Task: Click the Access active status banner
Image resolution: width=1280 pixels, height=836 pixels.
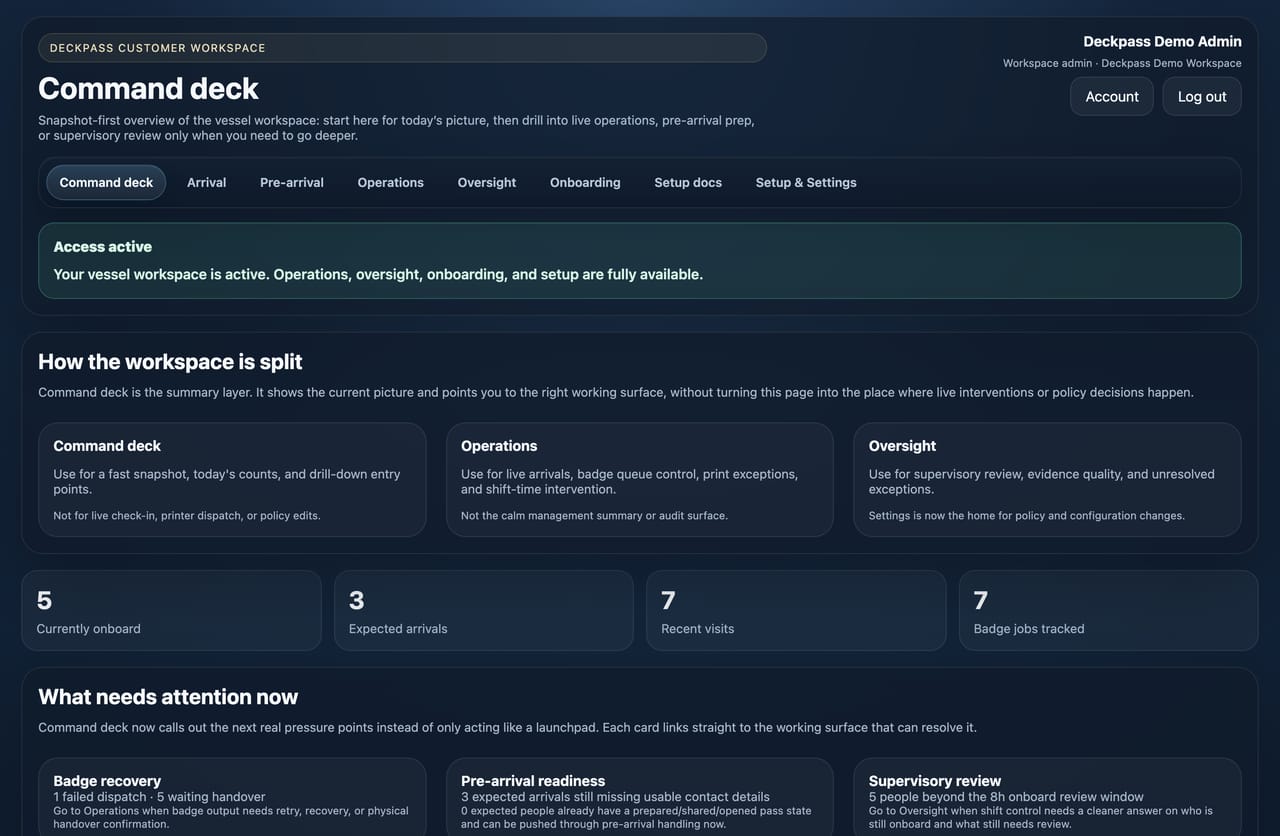Action: click(640, 261)
